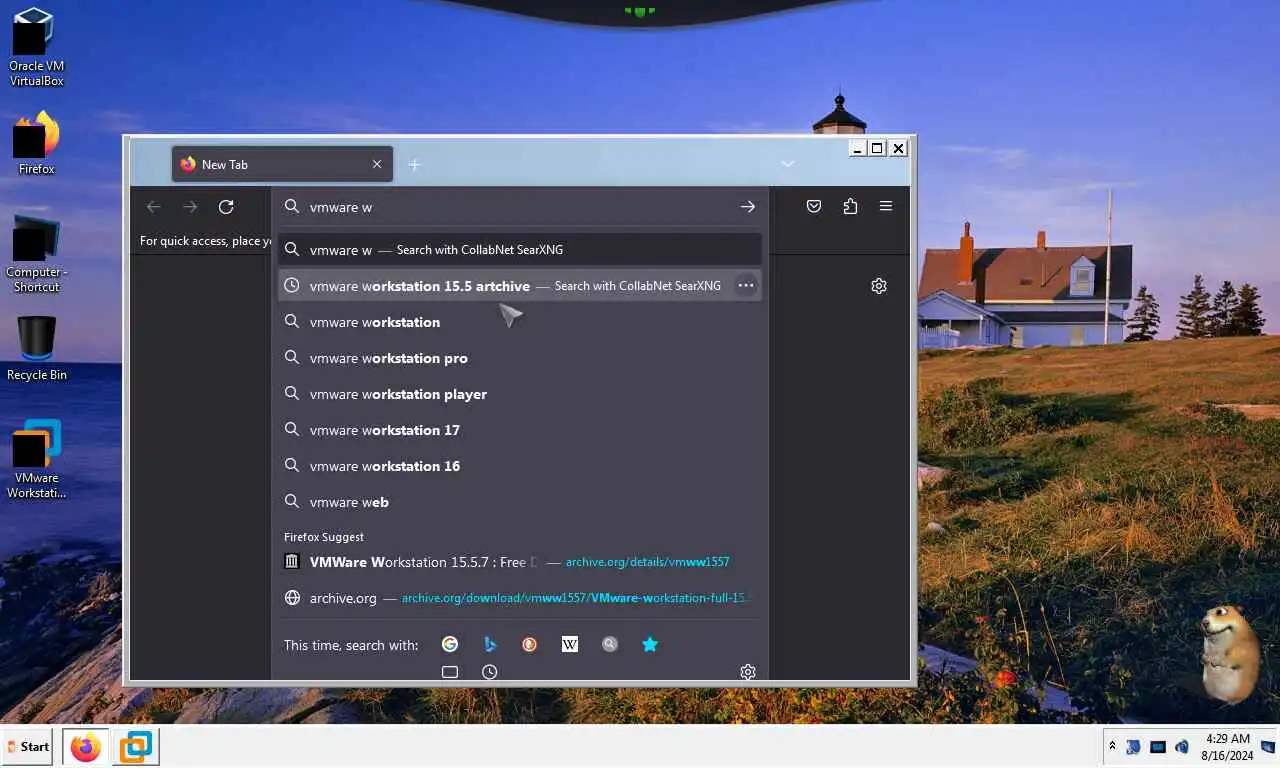The image size is (1280, 768).
Task: Open the new tab page personalize gear
Action: tap(879, 286)
